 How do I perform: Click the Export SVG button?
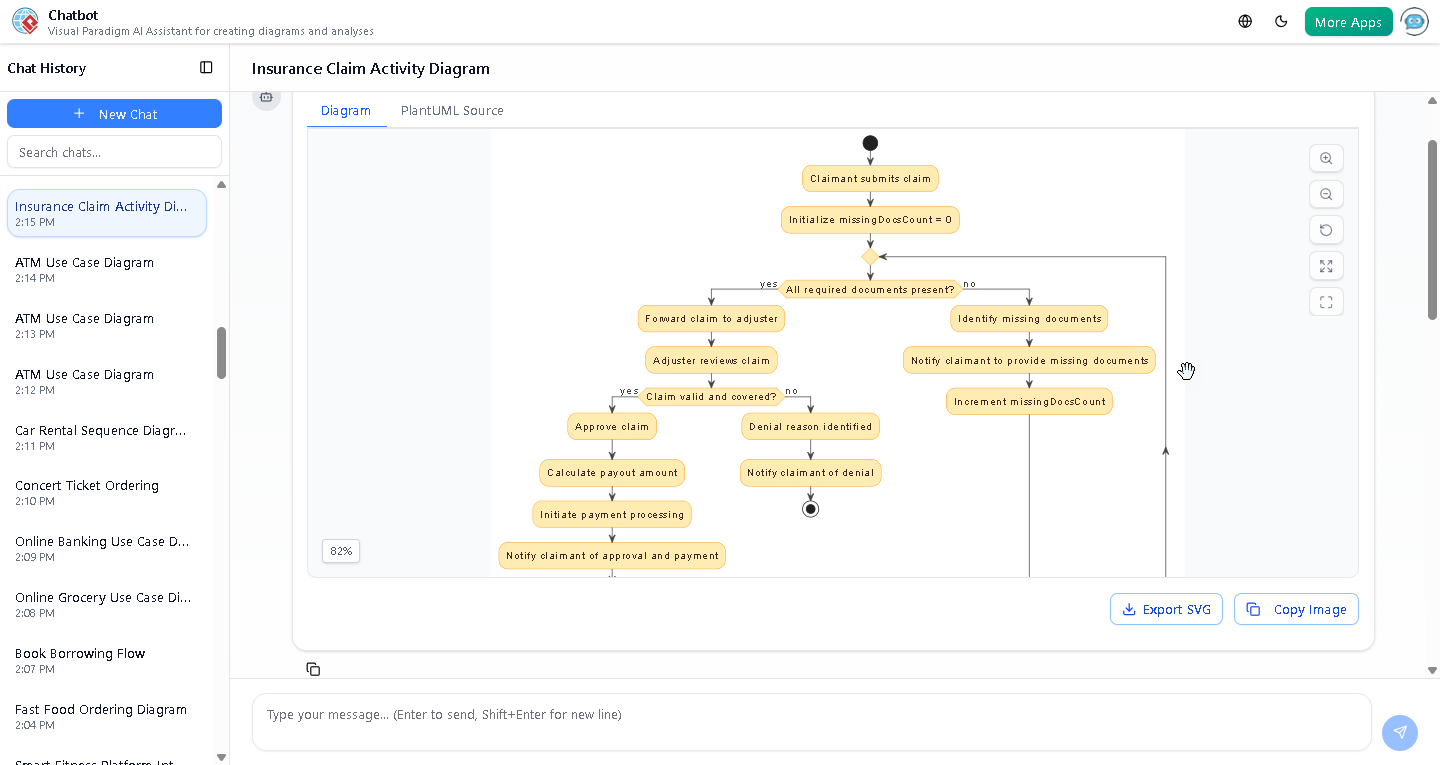(x=1166, y=609)
